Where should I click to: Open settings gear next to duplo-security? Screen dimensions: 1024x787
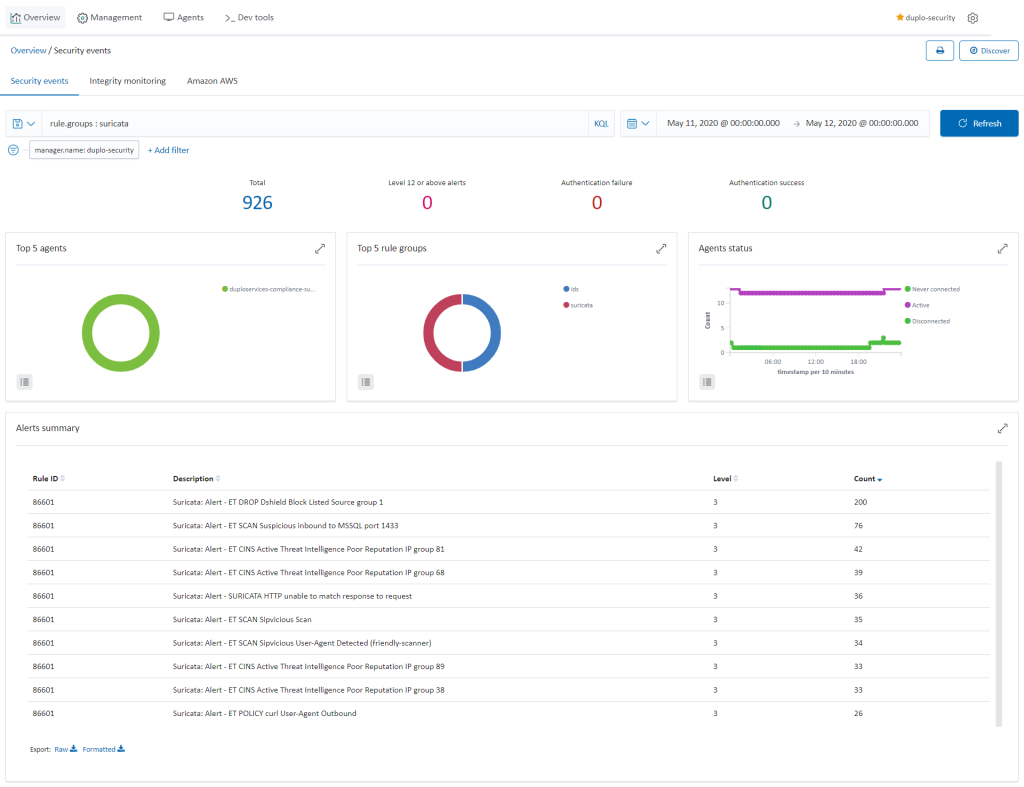coord(973,18)
